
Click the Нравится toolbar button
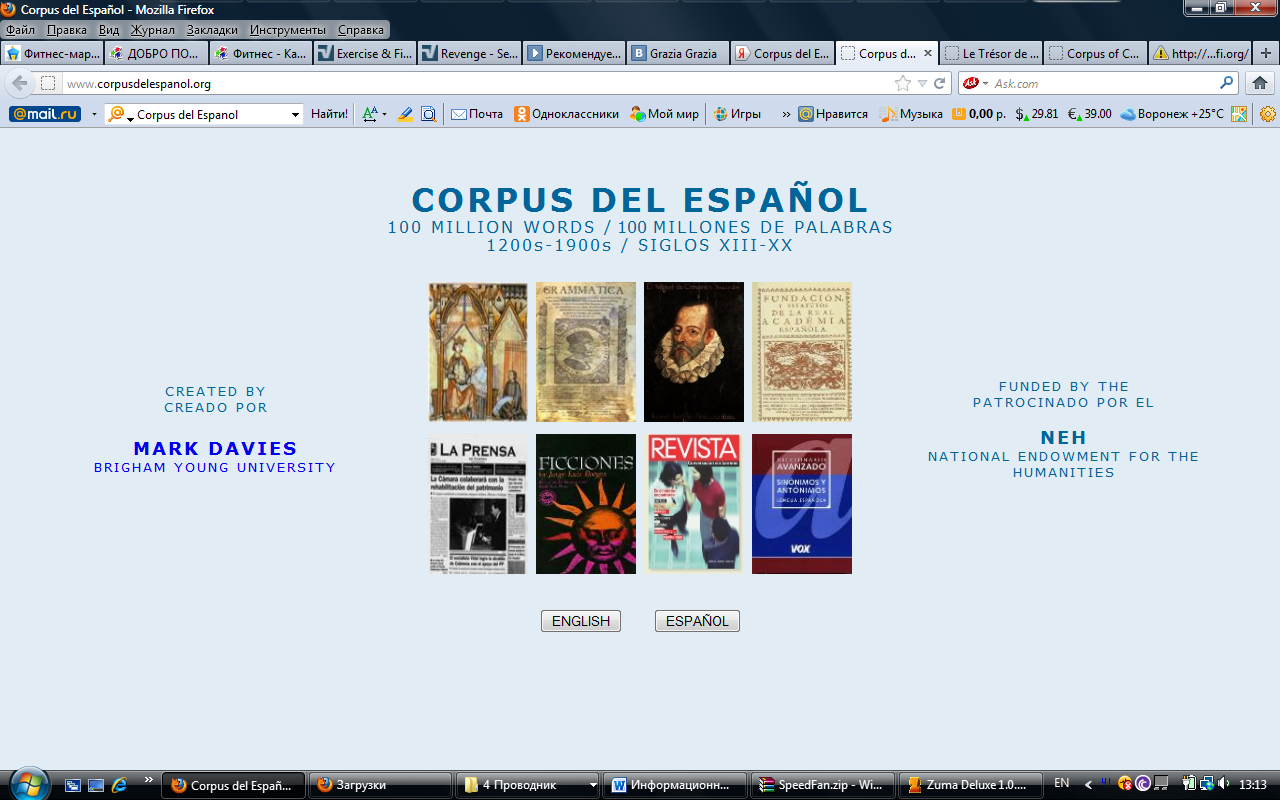point(833,114)
